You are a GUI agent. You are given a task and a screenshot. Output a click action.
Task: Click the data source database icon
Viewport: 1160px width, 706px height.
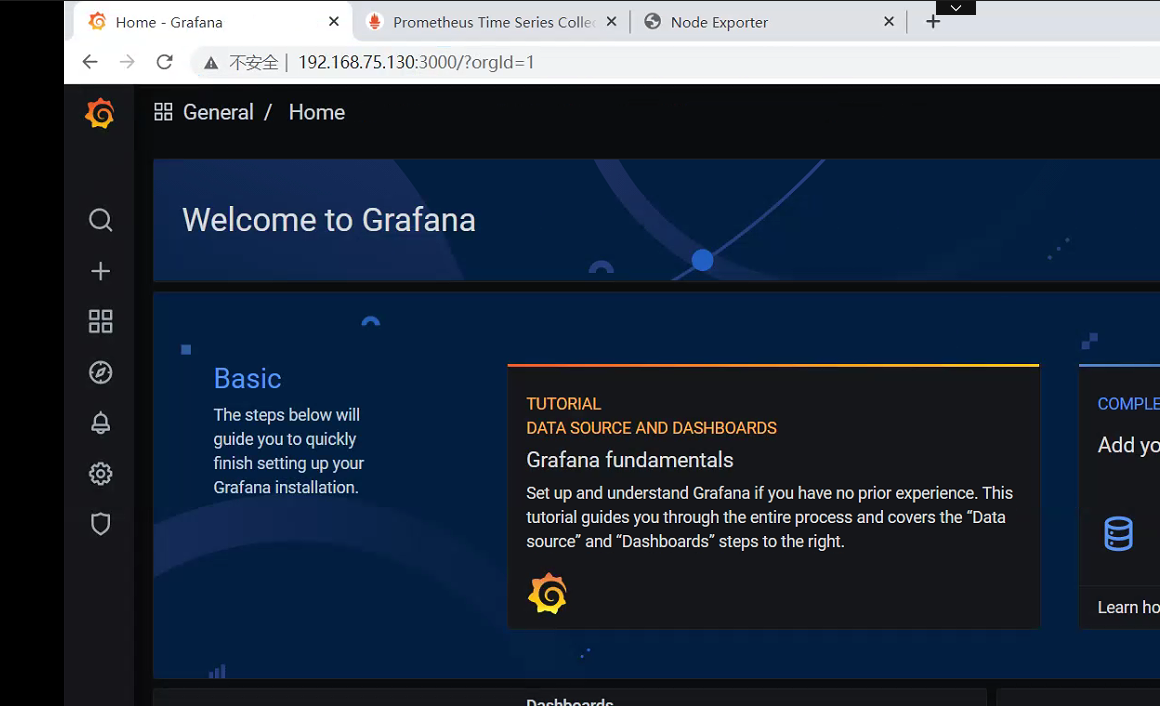point(1118,534)
